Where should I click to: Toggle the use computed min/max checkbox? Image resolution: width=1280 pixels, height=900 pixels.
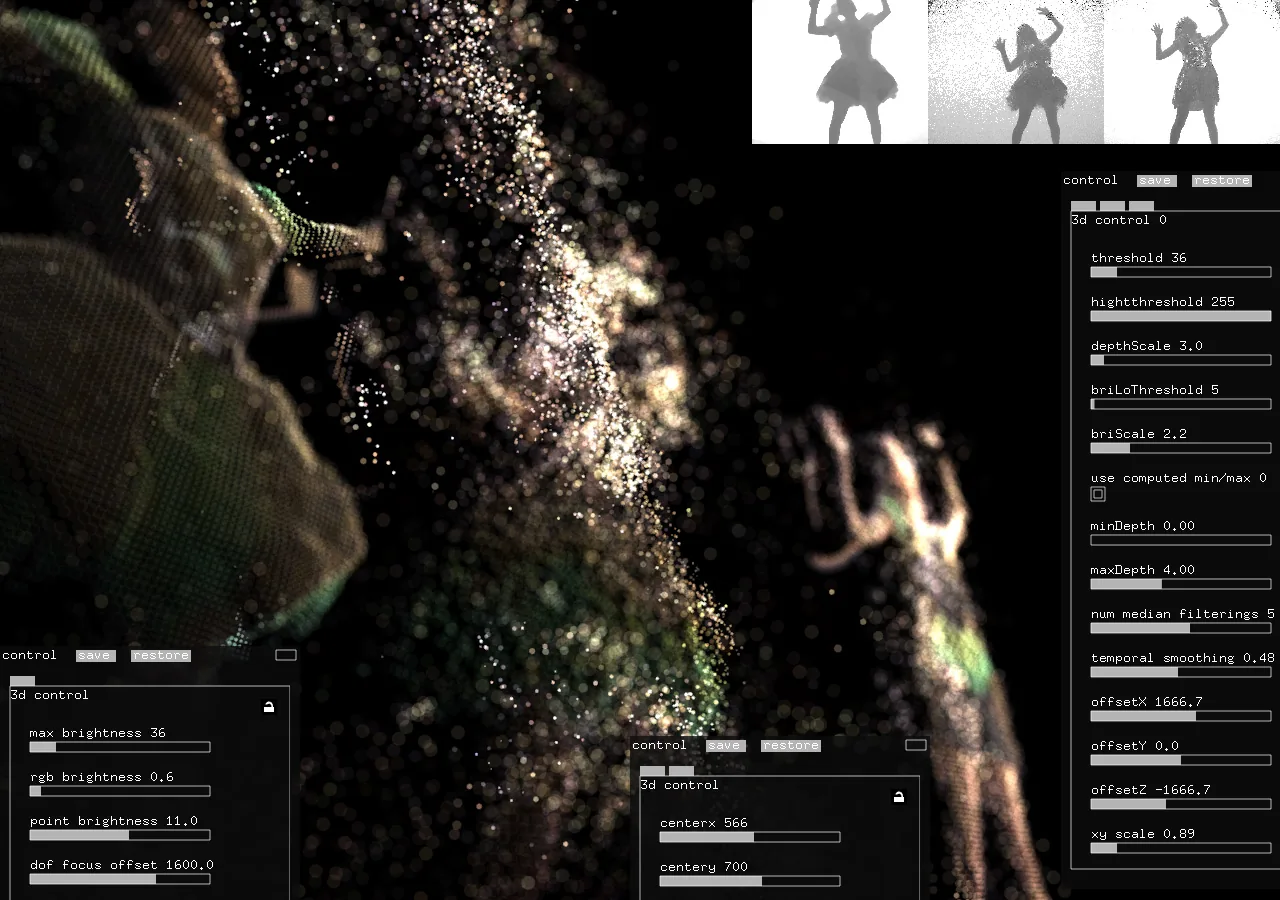(x=1098, y=494)
